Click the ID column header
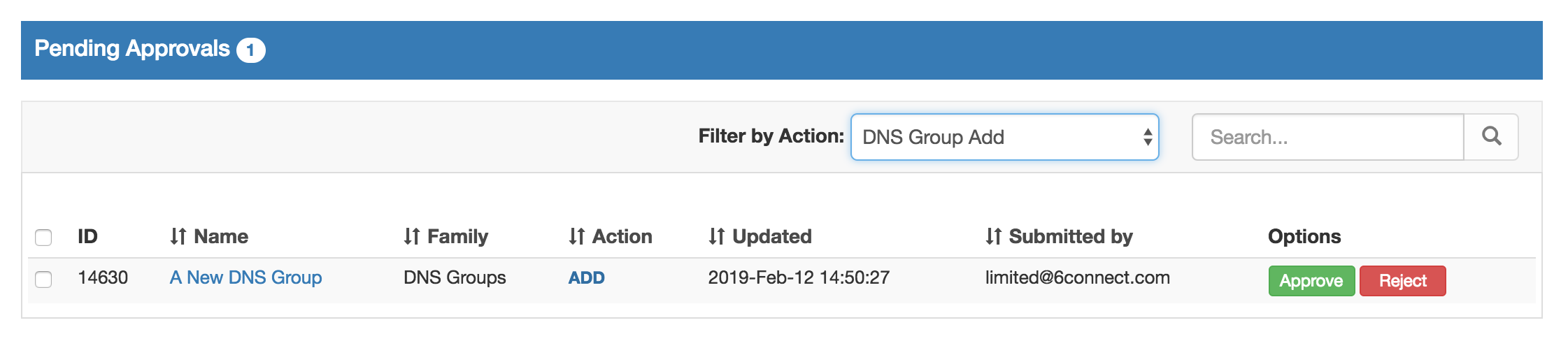The width and height of the screenshot is (1568, 355). coord(87,237)
